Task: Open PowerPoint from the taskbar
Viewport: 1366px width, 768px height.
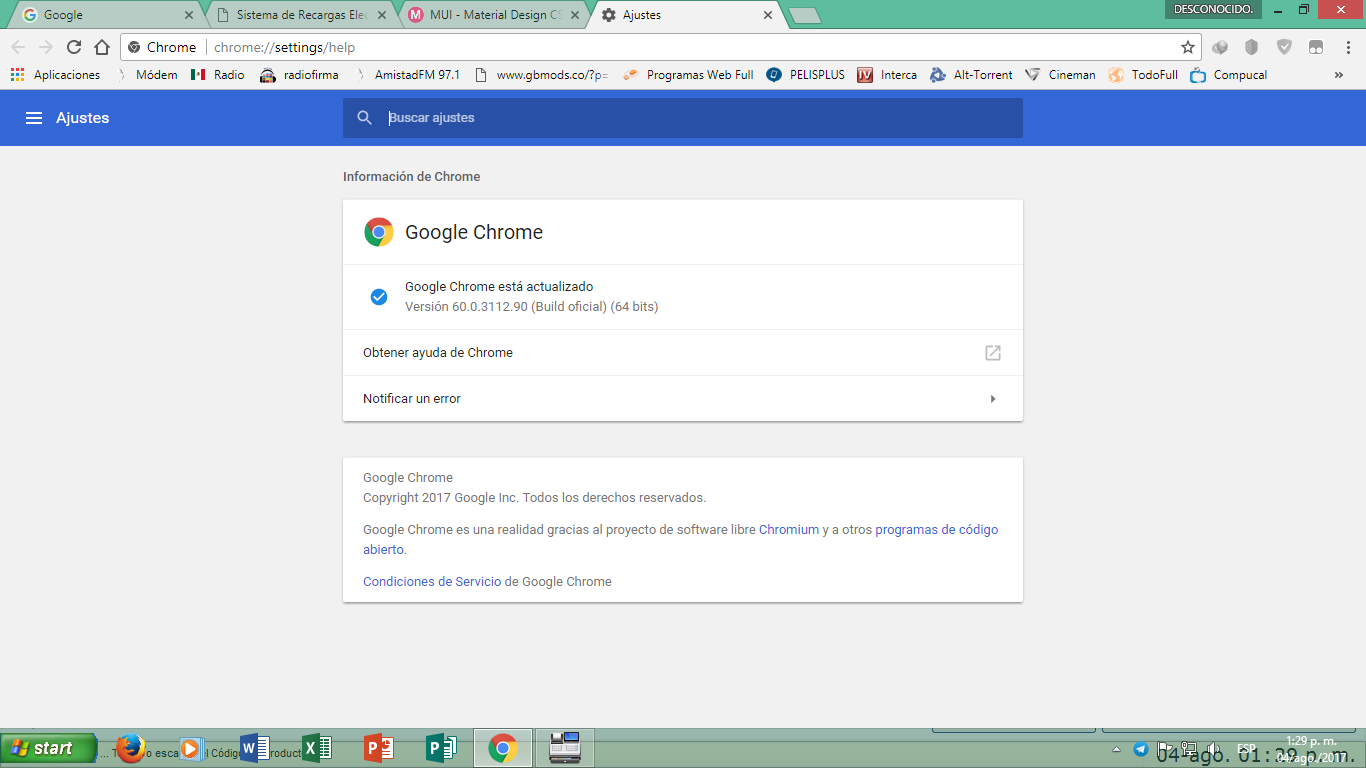Action: pos(378,748)
